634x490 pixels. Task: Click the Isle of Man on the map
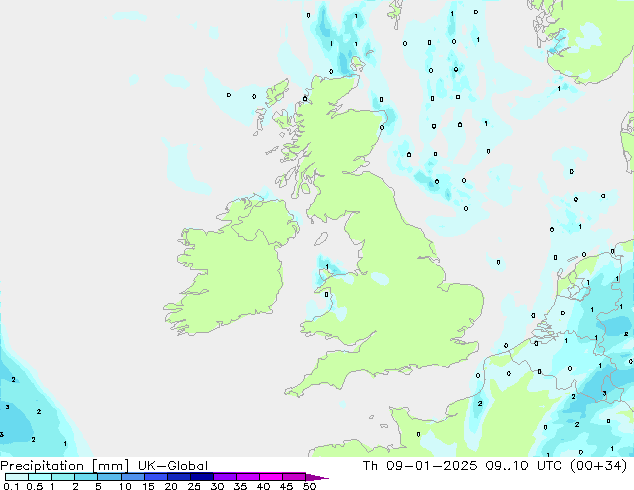click(x=321, y=239)
